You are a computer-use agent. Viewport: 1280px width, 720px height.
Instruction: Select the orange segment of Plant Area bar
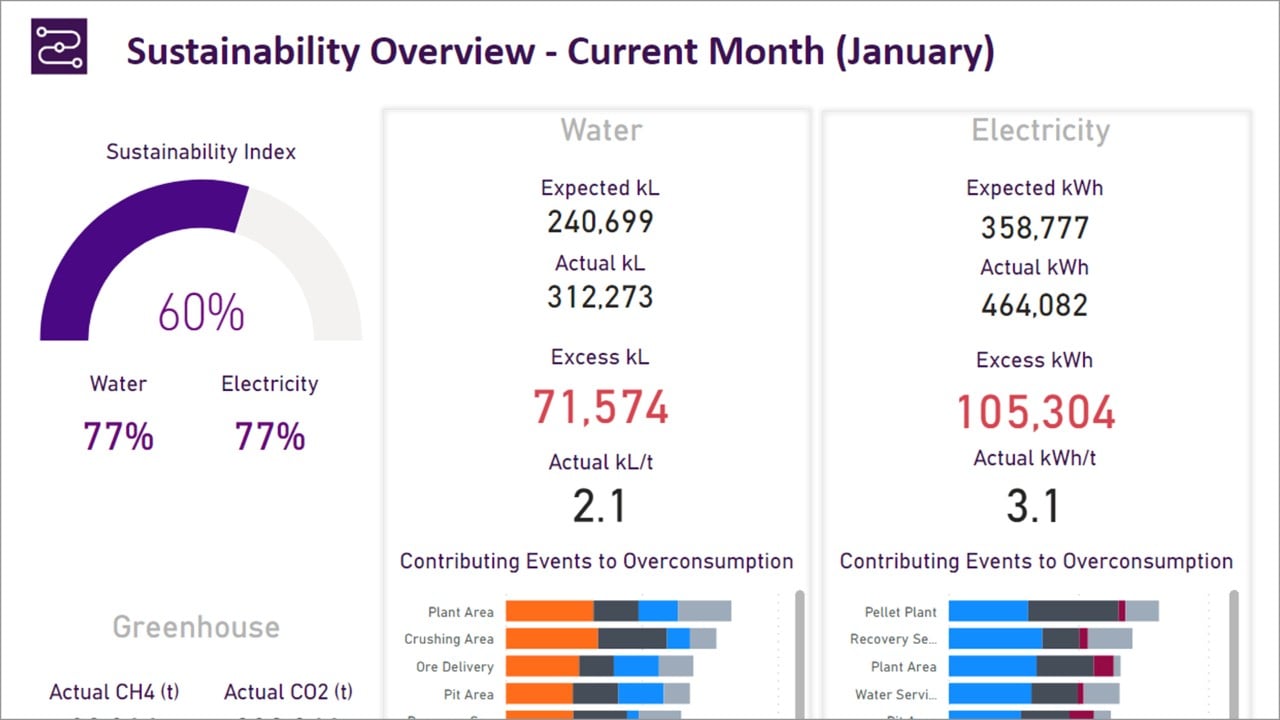tap(548, 611)
